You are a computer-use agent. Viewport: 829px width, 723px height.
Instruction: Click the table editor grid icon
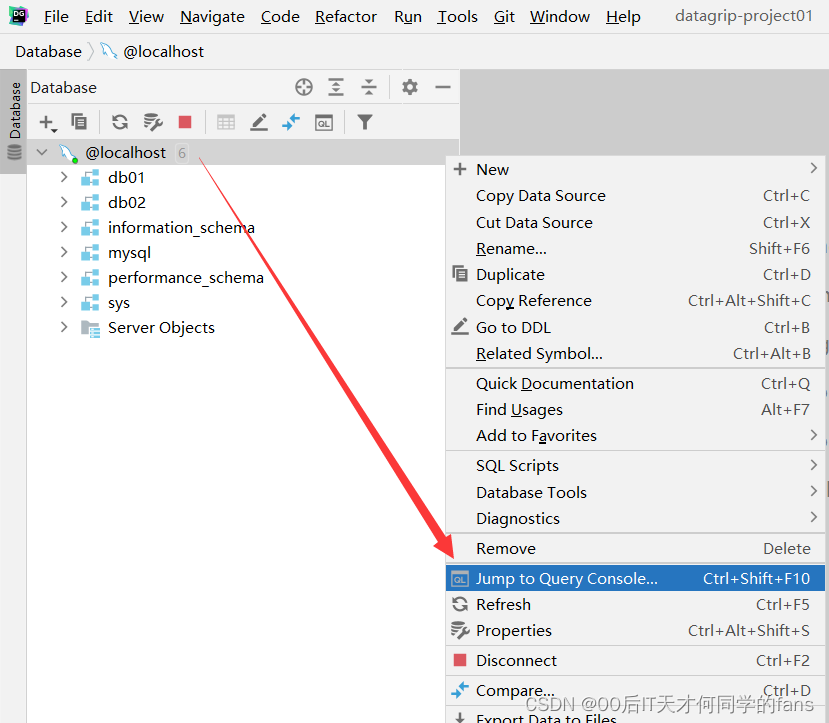(x=226, y=123)
